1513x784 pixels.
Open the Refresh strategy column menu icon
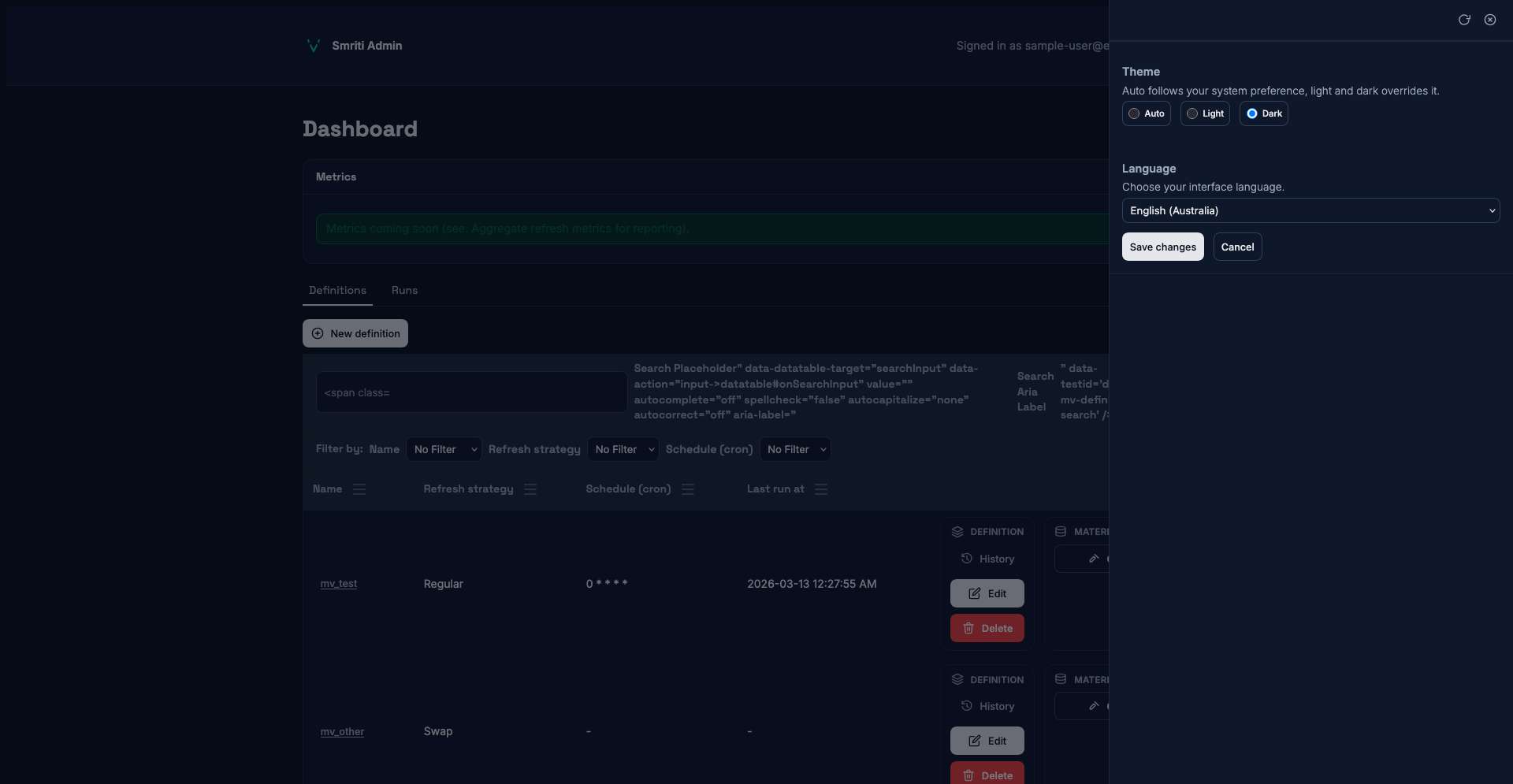(530, 489)
